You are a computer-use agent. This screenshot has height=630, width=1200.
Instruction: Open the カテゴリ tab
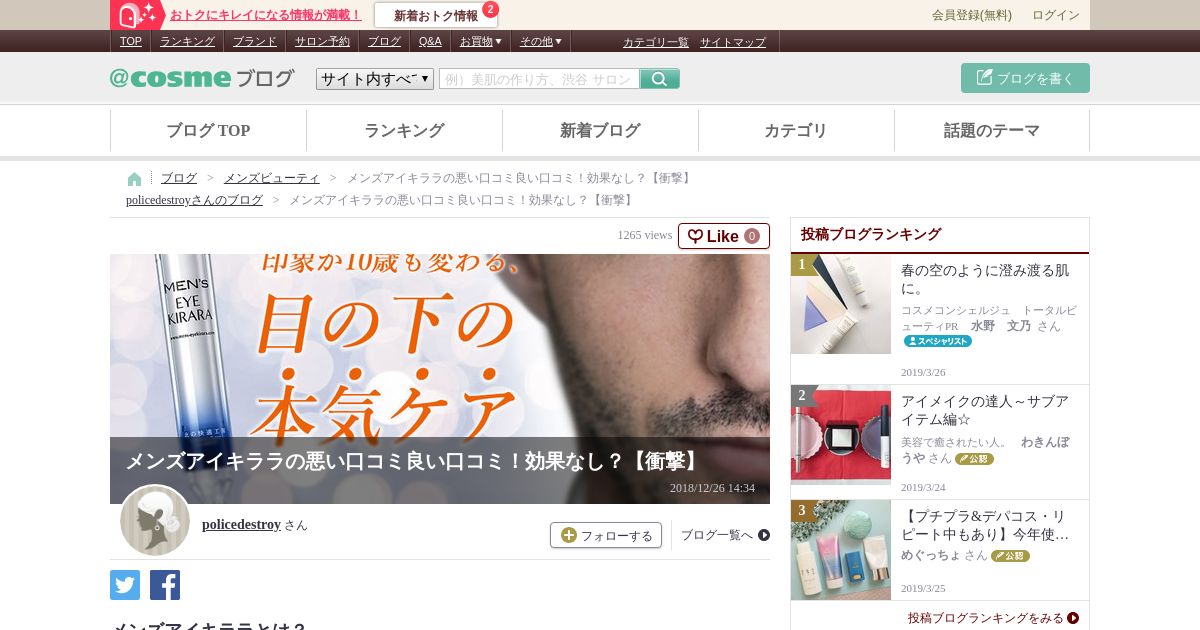(x=796, y=130)
